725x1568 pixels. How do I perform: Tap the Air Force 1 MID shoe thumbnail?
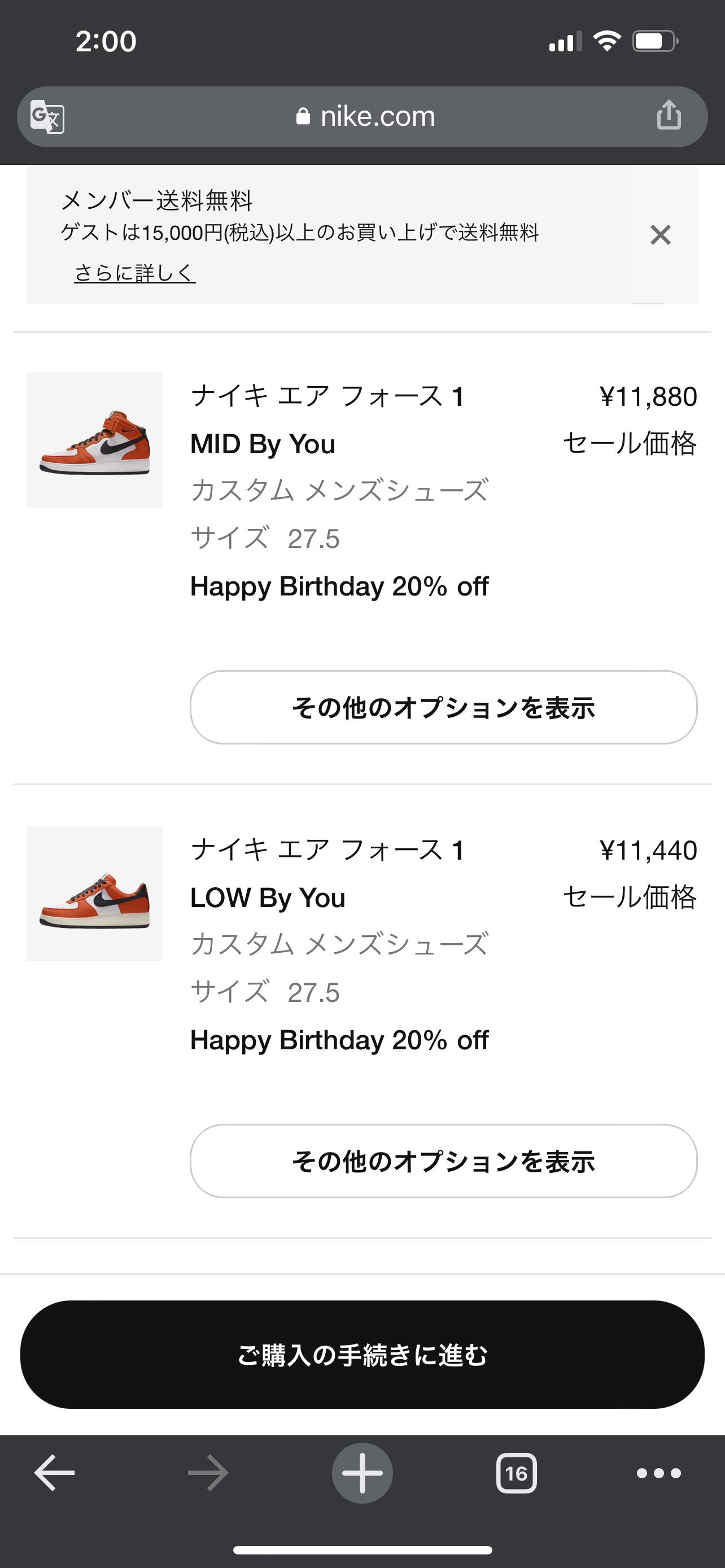(95, 440)
